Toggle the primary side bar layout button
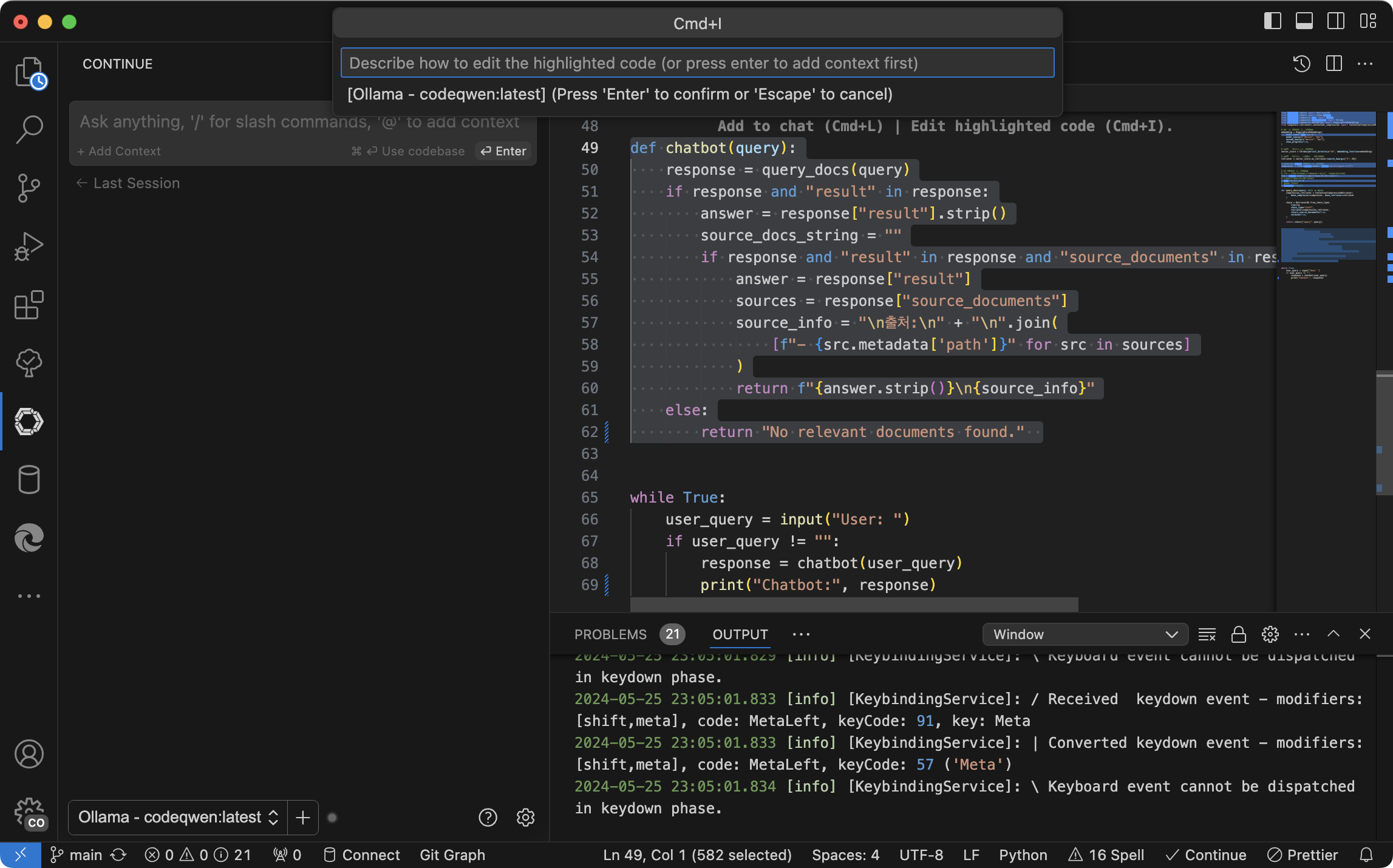 [1272, 21]
